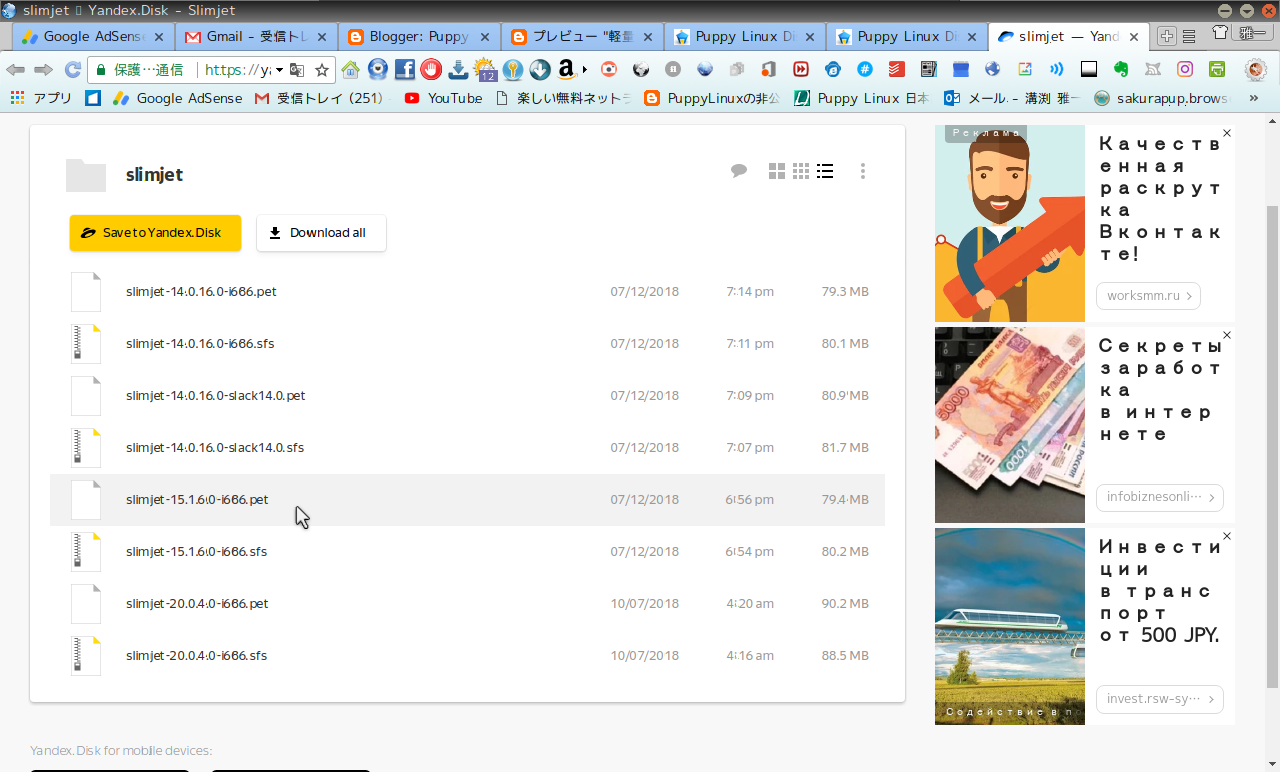The height and width of the screenshot is (772, 1280).
Task: Bookmark this page with the star icon
Action: (322, 70)
